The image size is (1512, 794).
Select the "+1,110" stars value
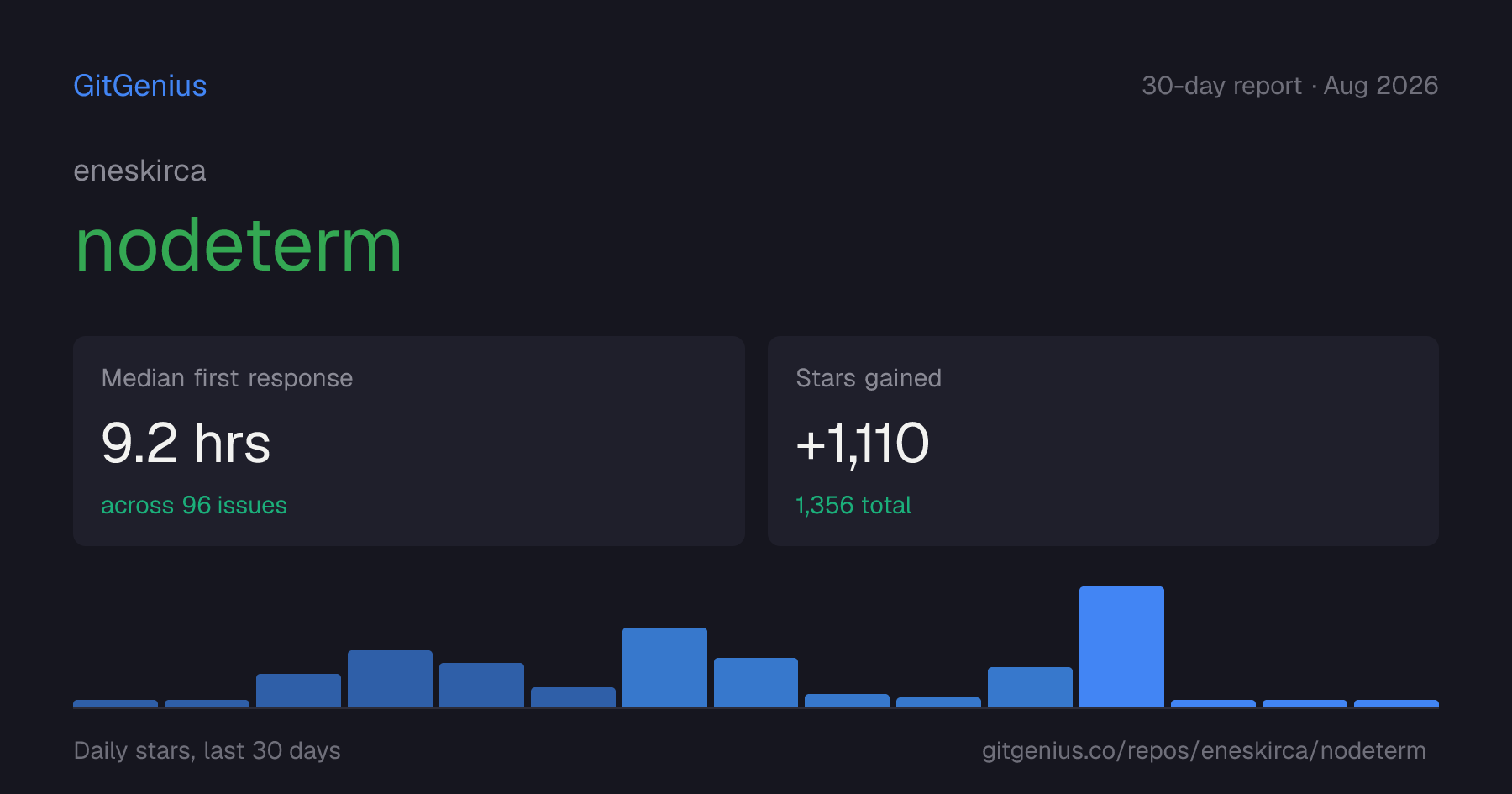pyautogui.click(x=863, y=444)
